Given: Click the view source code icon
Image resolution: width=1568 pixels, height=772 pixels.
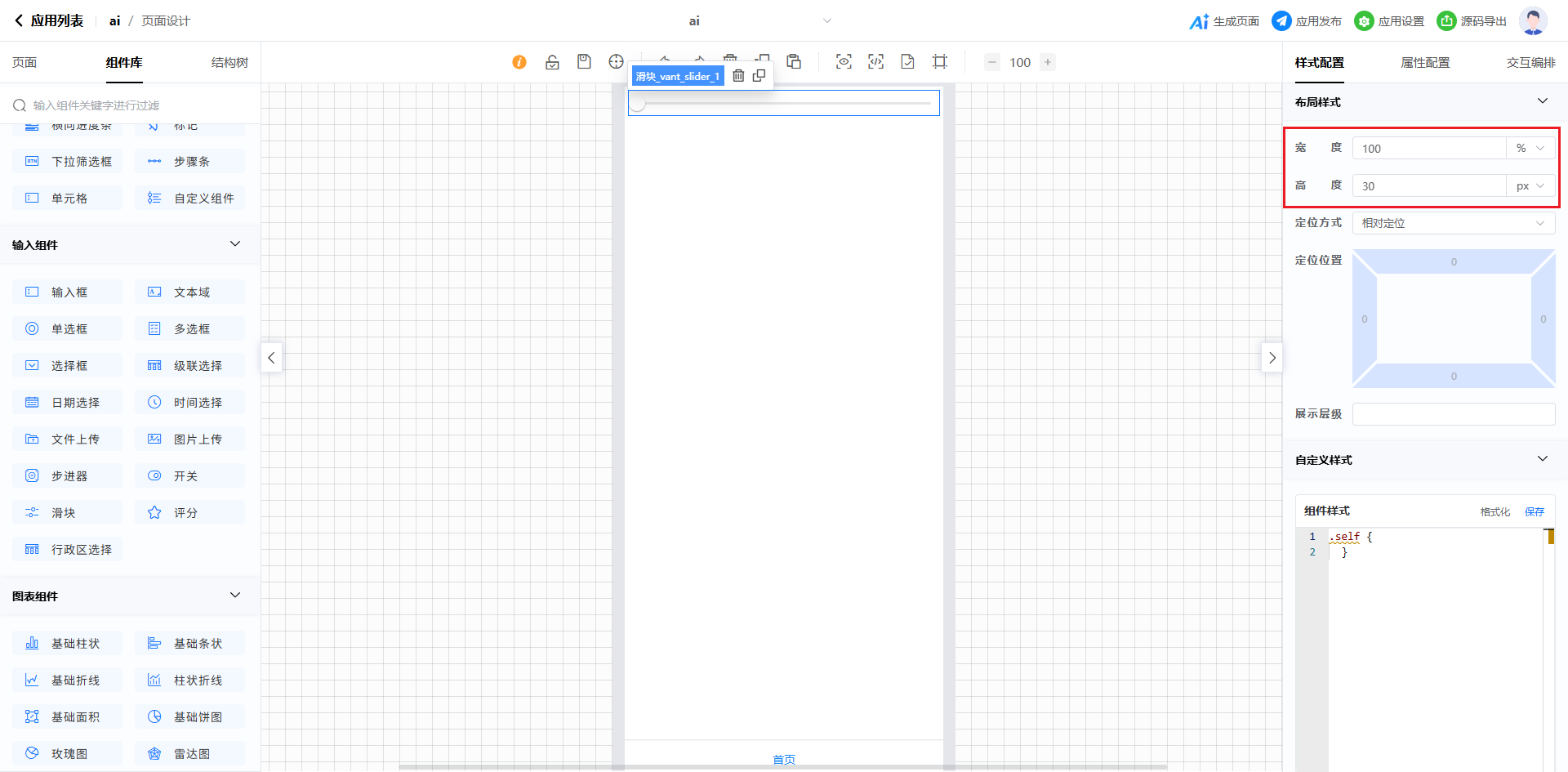Looking at the screenshot, I should pyautogui.click(x=875, y=62).
